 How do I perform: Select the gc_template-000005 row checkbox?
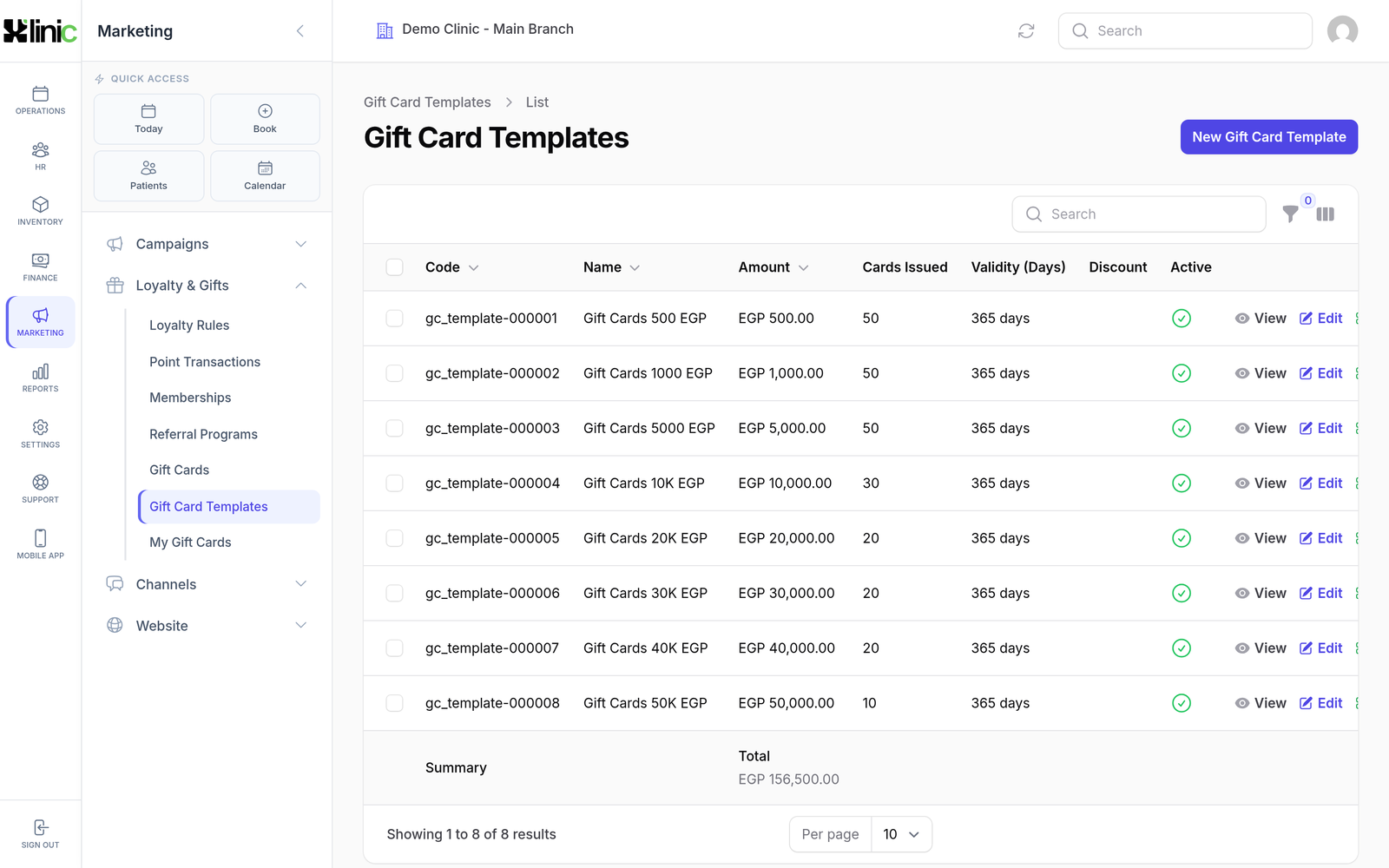(x=394, y=538)
